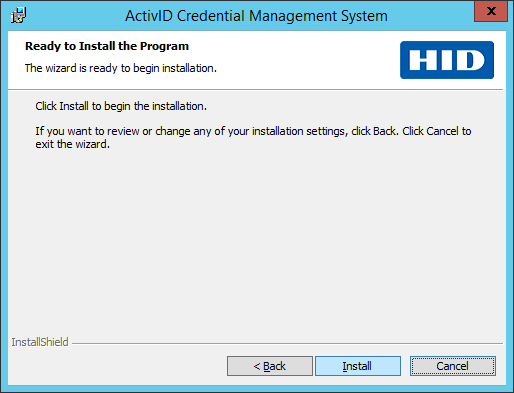Click 'Click Cancel to' in the paragraph text

(x=437, y=131)
